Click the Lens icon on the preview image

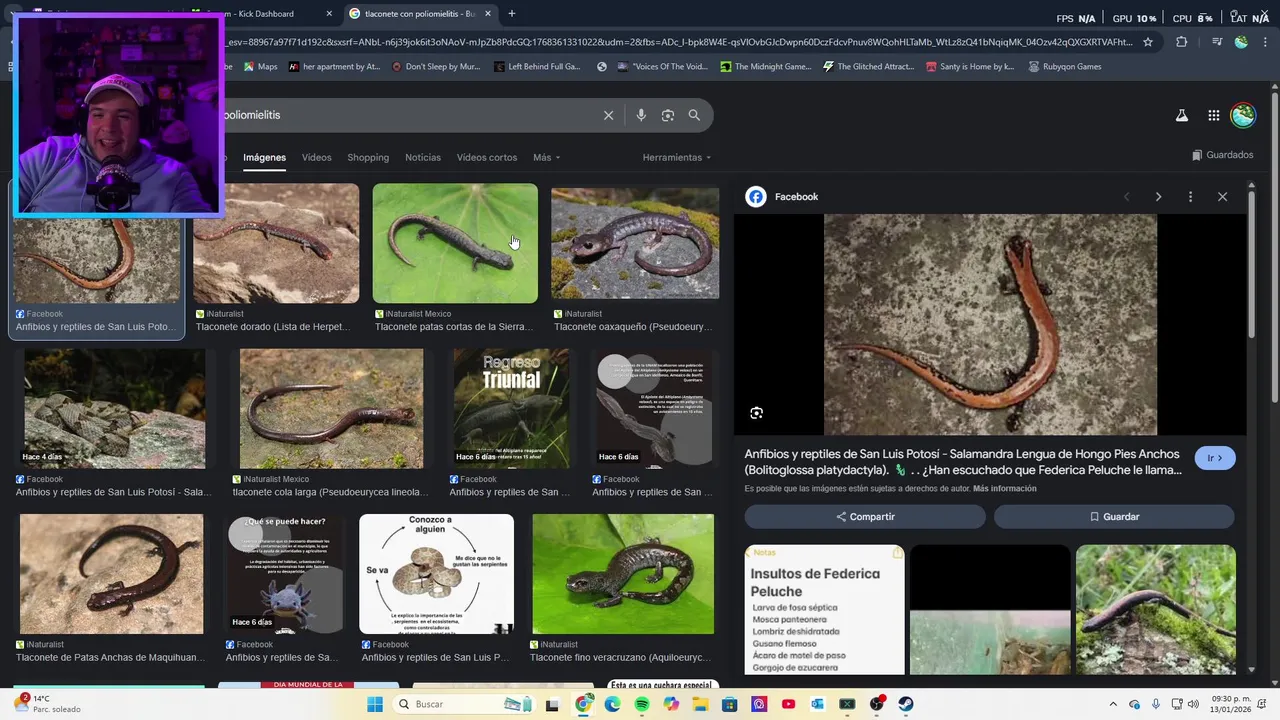tap(757, 413)
